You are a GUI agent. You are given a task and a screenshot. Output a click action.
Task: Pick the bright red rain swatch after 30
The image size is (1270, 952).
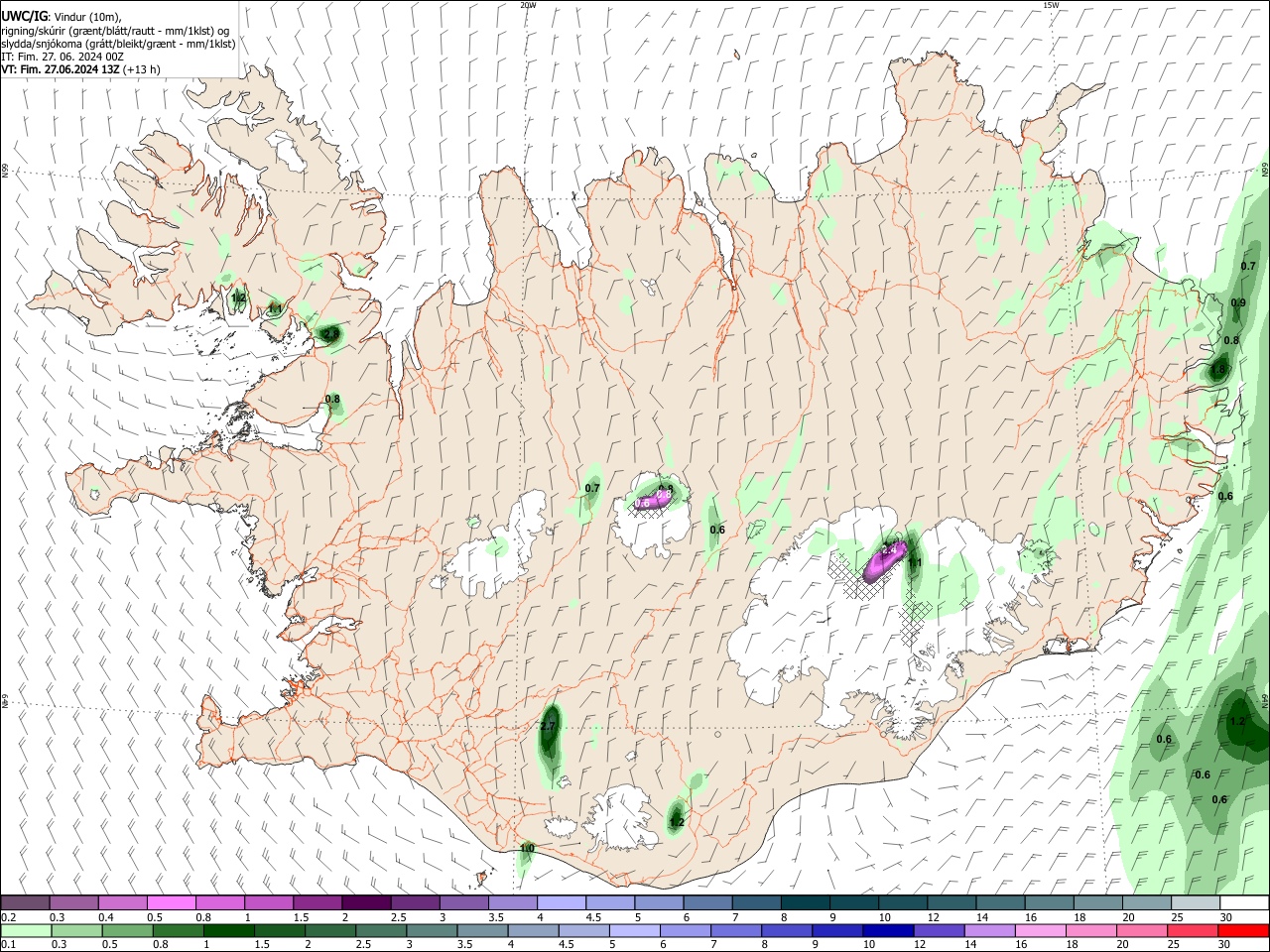(x=1244, y=930)
